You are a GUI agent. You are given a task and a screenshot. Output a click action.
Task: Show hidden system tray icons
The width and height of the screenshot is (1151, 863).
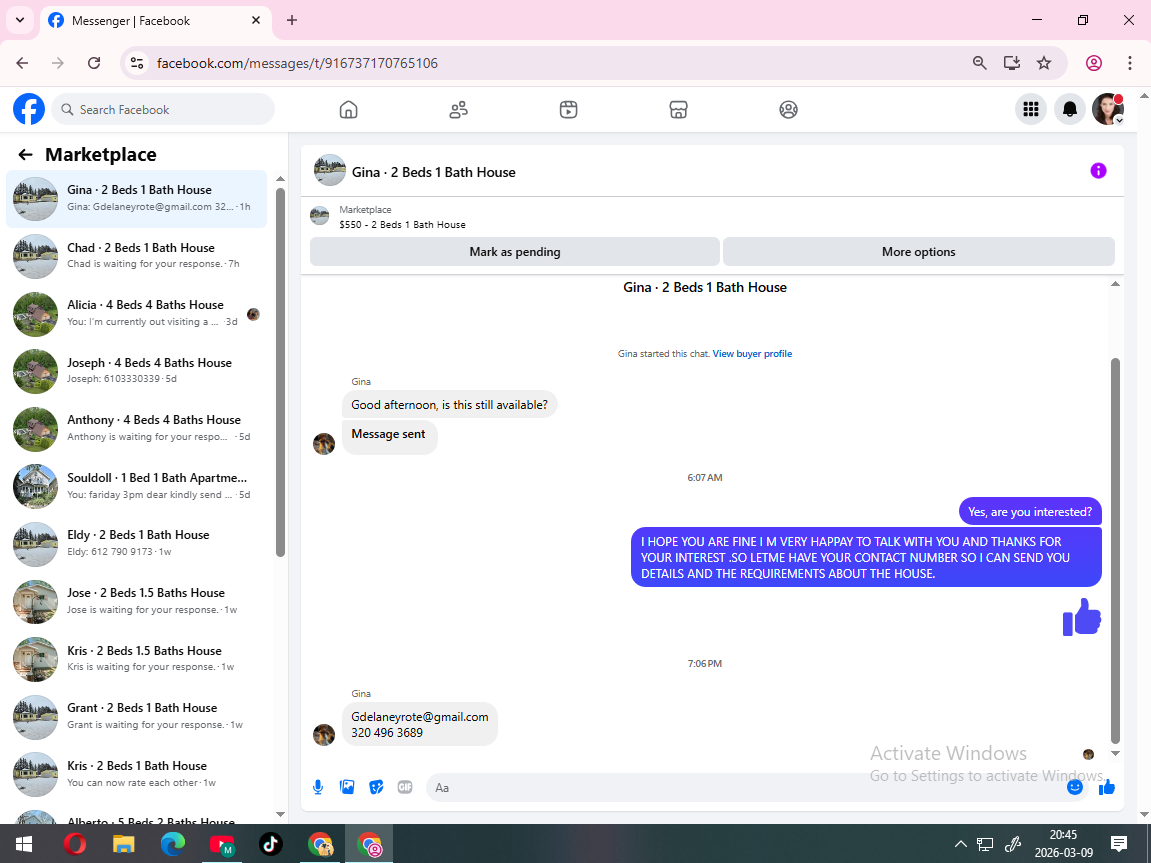tap(960, 844)
